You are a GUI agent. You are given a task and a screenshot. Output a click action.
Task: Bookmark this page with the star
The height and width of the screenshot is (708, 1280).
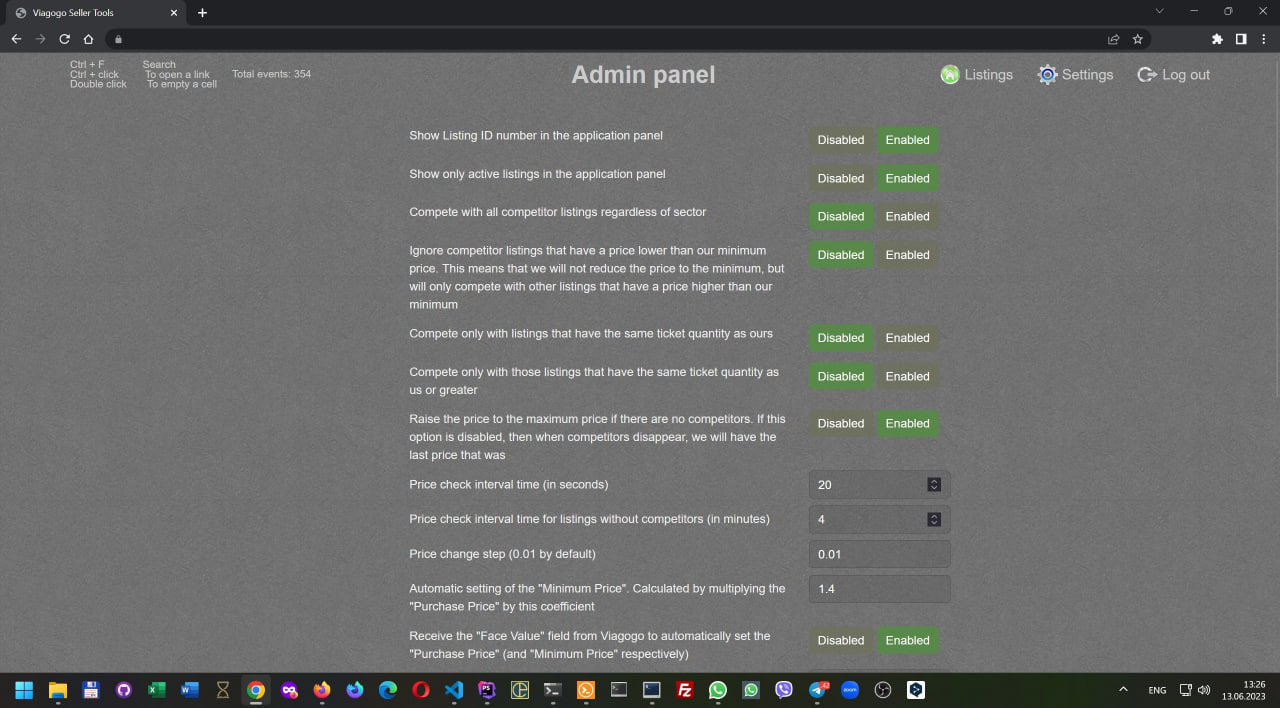coord(1137,39)
